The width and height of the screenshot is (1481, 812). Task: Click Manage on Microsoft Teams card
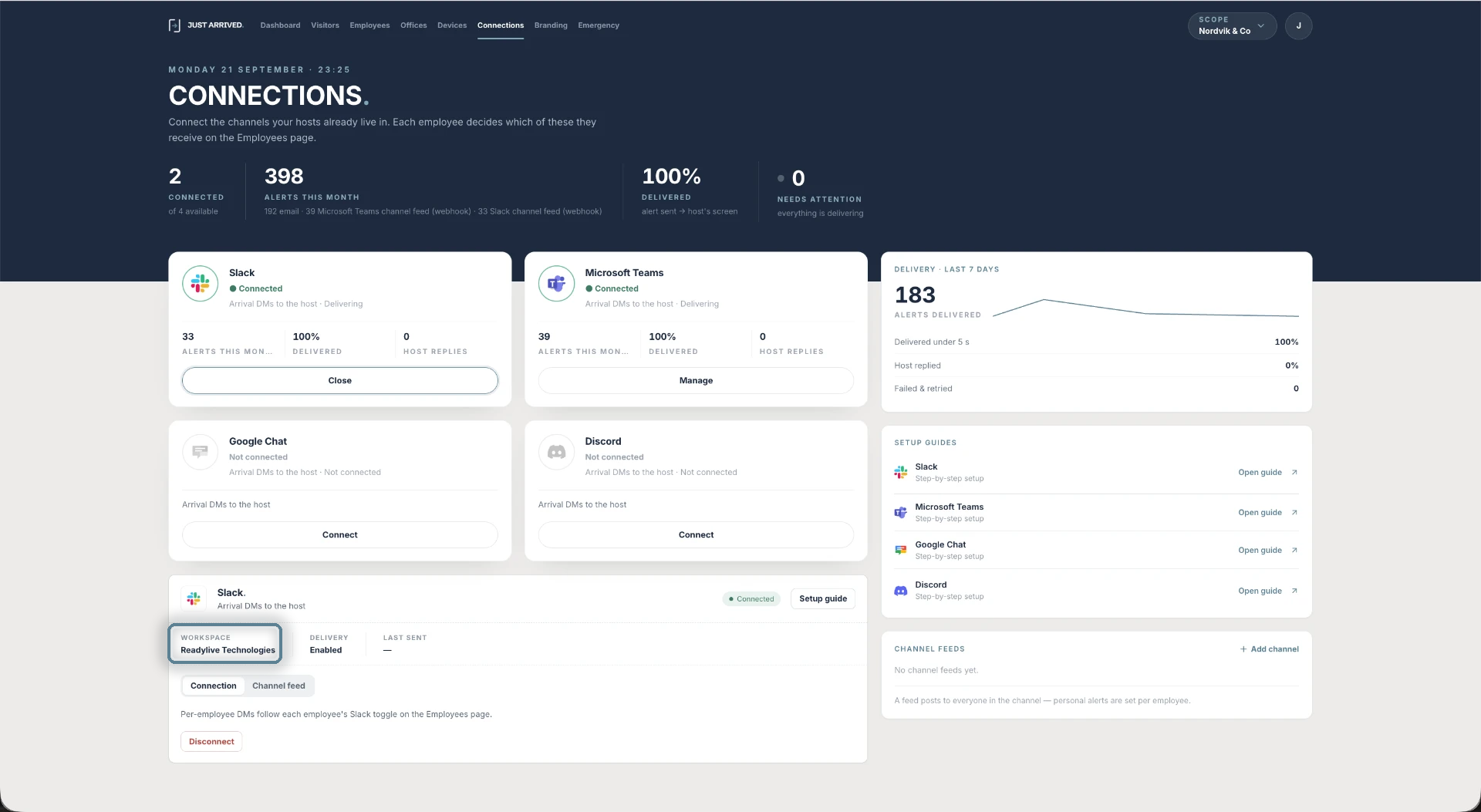click(696, 380)
